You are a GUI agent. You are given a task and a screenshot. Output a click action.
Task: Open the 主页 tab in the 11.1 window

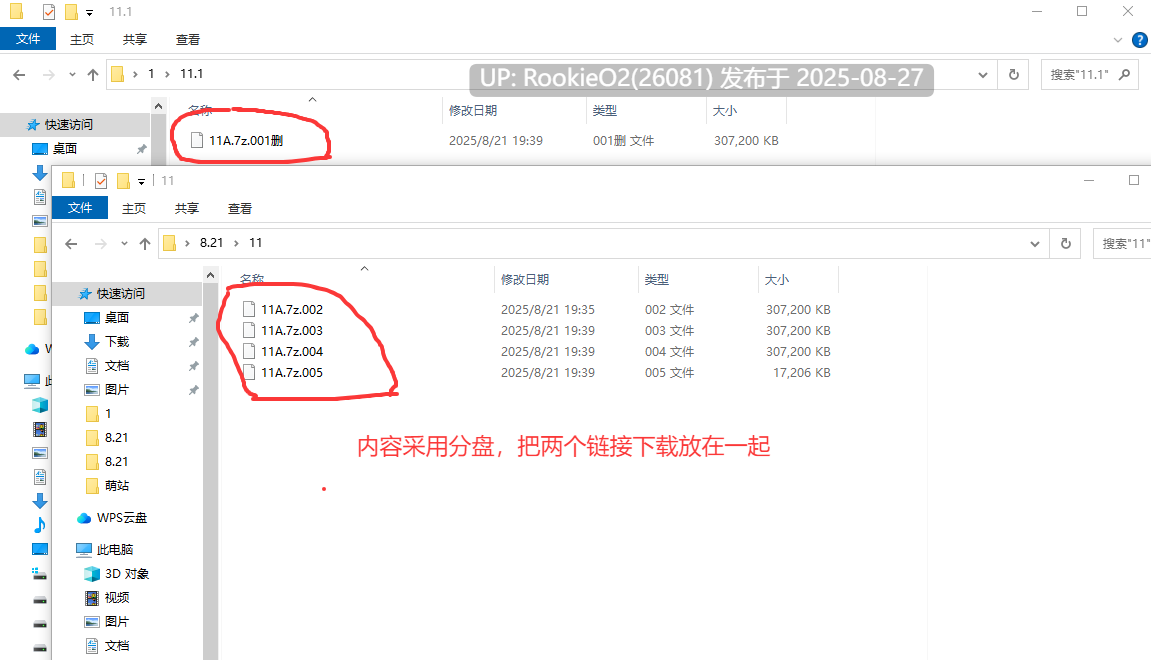click(81, 40)
